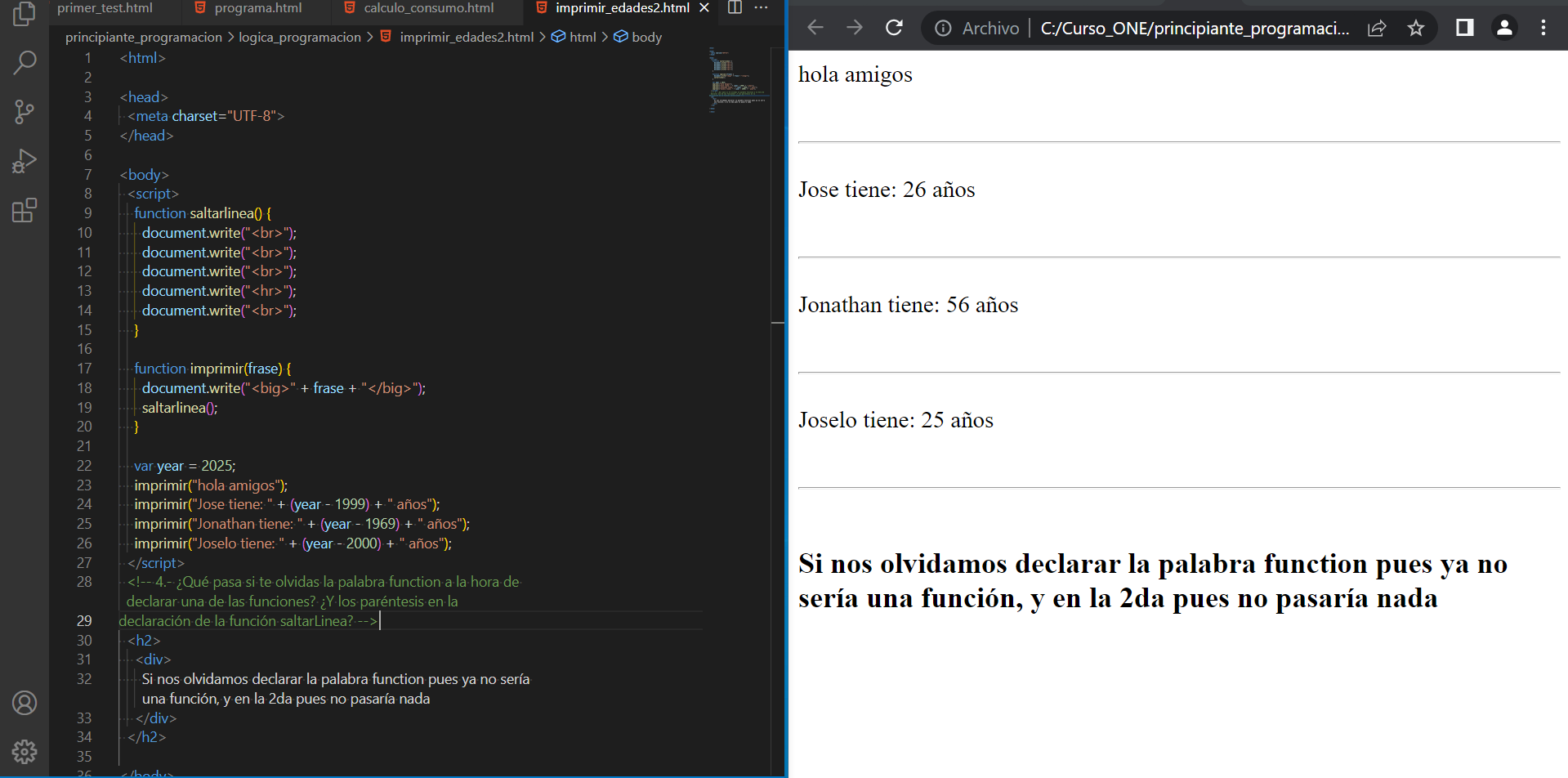Click the 'Joselo tiene: 25 años' text
This screenshot has width=1568, height=778.
pos(896,420)
